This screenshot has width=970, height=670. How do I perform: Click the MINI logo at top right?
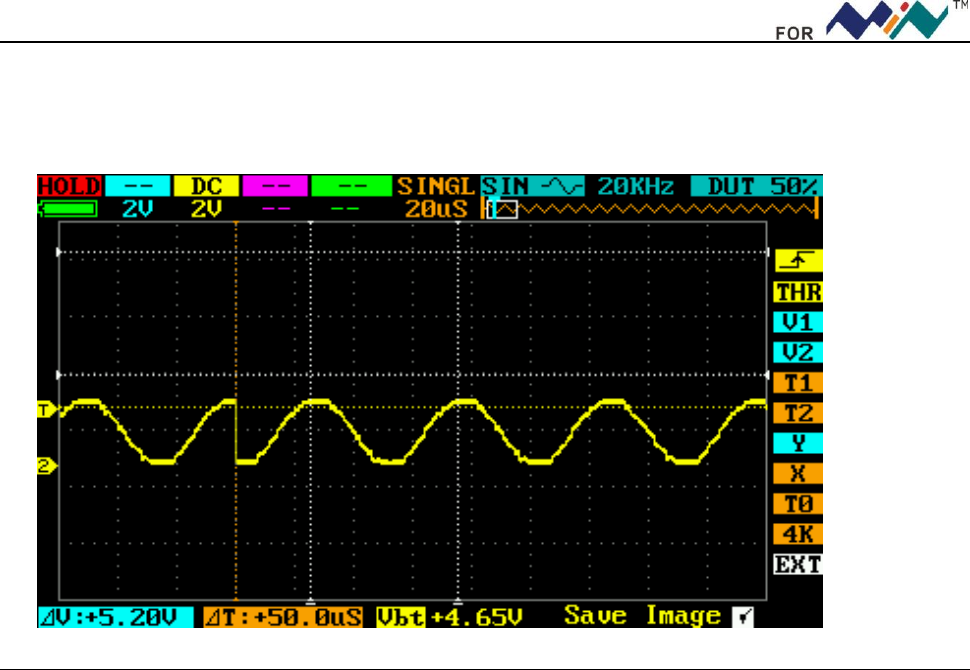click(x=887, y=20)
